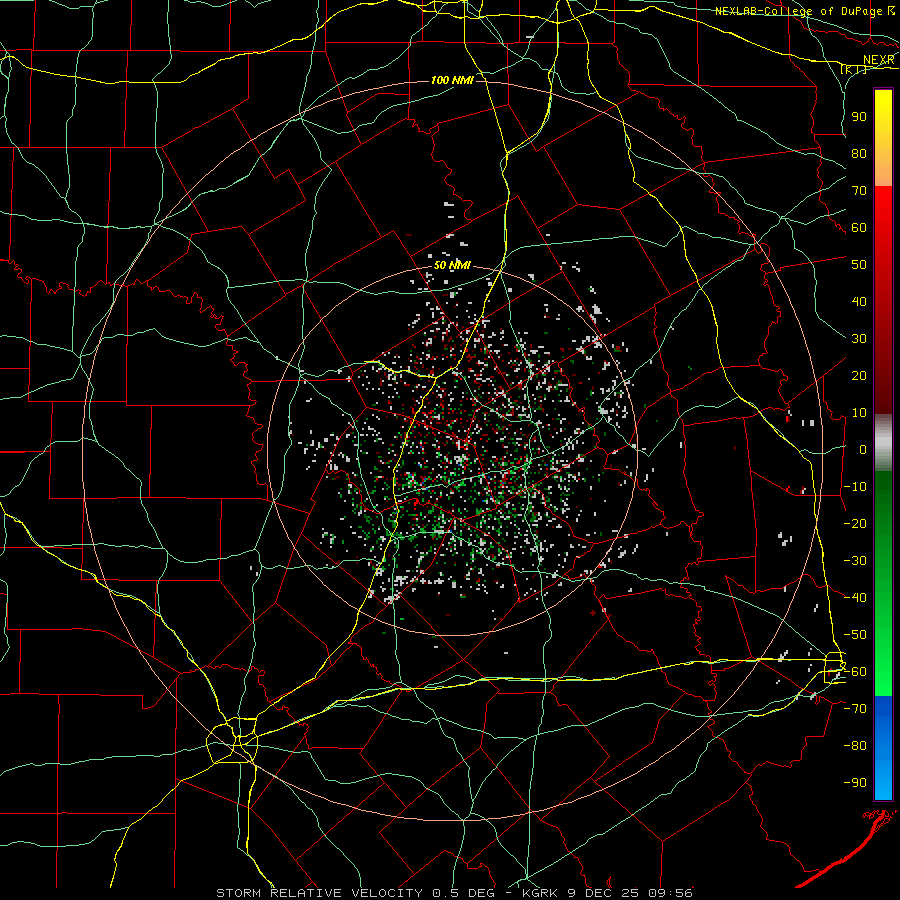
Task: Click the 0 value on velocity scale
Action: pyautogui.click(x=863, y=449)
